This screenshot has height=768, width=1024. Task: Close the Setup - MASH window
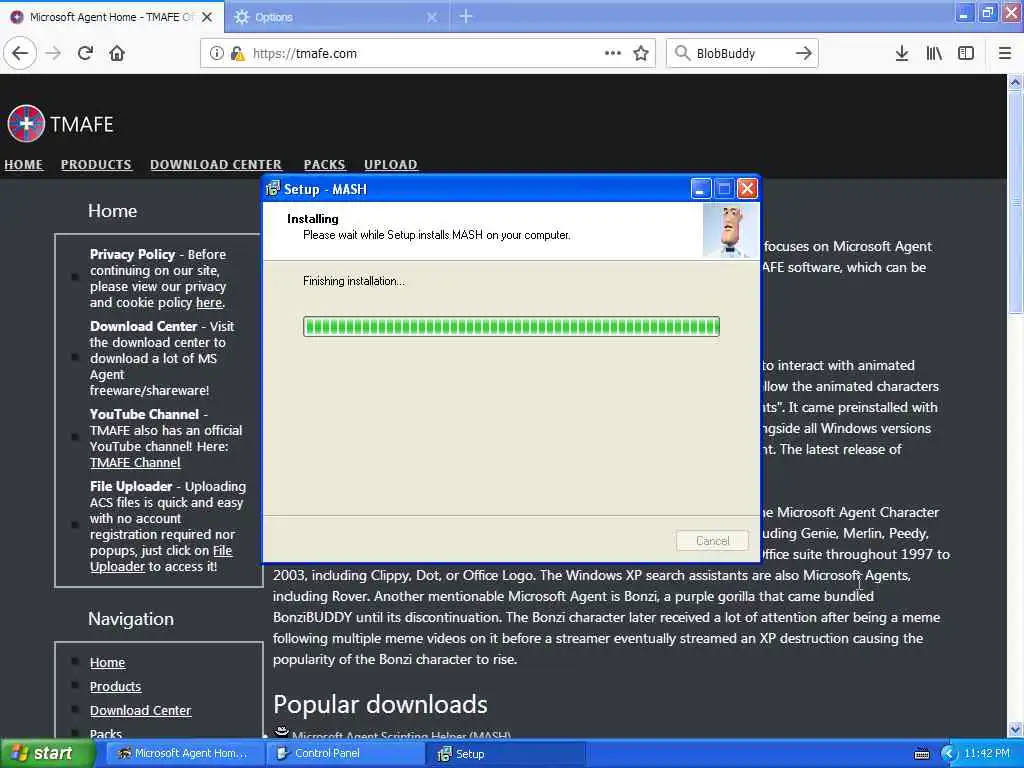point(747,189)
